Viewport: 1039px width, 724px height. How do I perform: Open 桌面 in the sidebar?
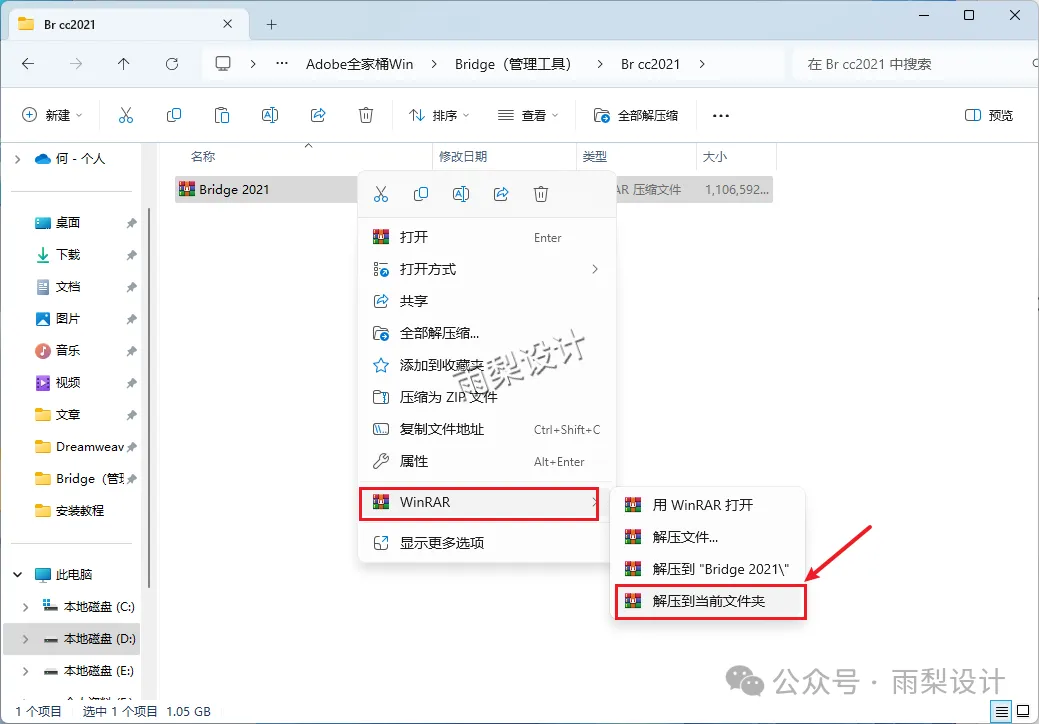coord(68,223)
